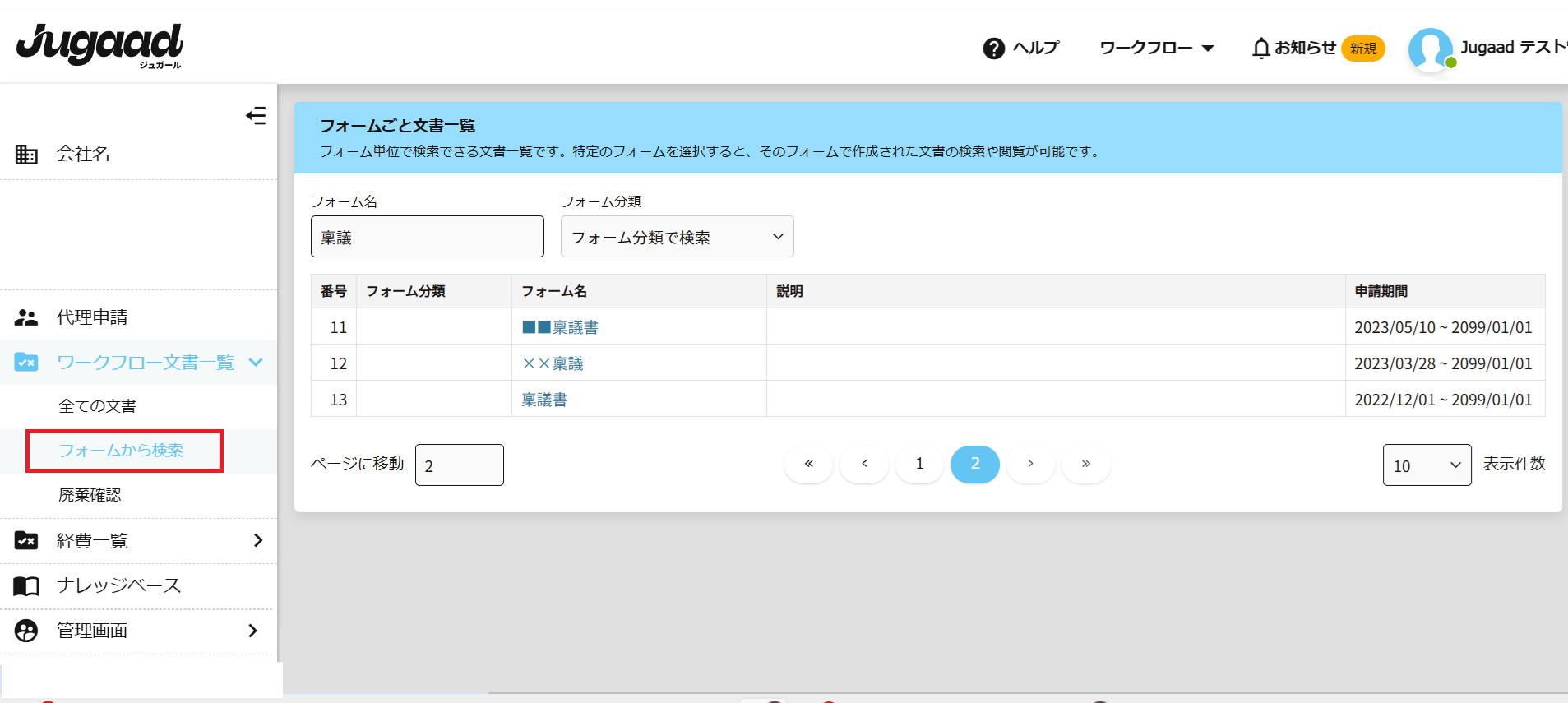The width and height of the screenshot is (1568, 703).
Task: Open notifications via the bell icon
Action: coord(1260,49)
